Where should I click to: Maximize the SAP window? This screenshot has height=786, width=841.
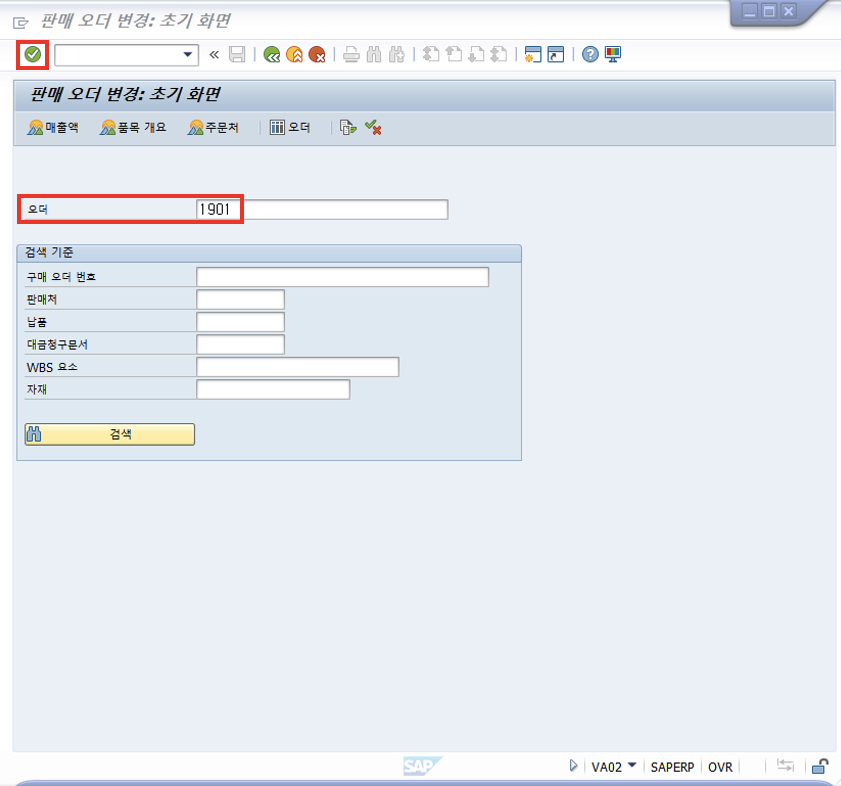pyautogui.click(x=769, y=11)
